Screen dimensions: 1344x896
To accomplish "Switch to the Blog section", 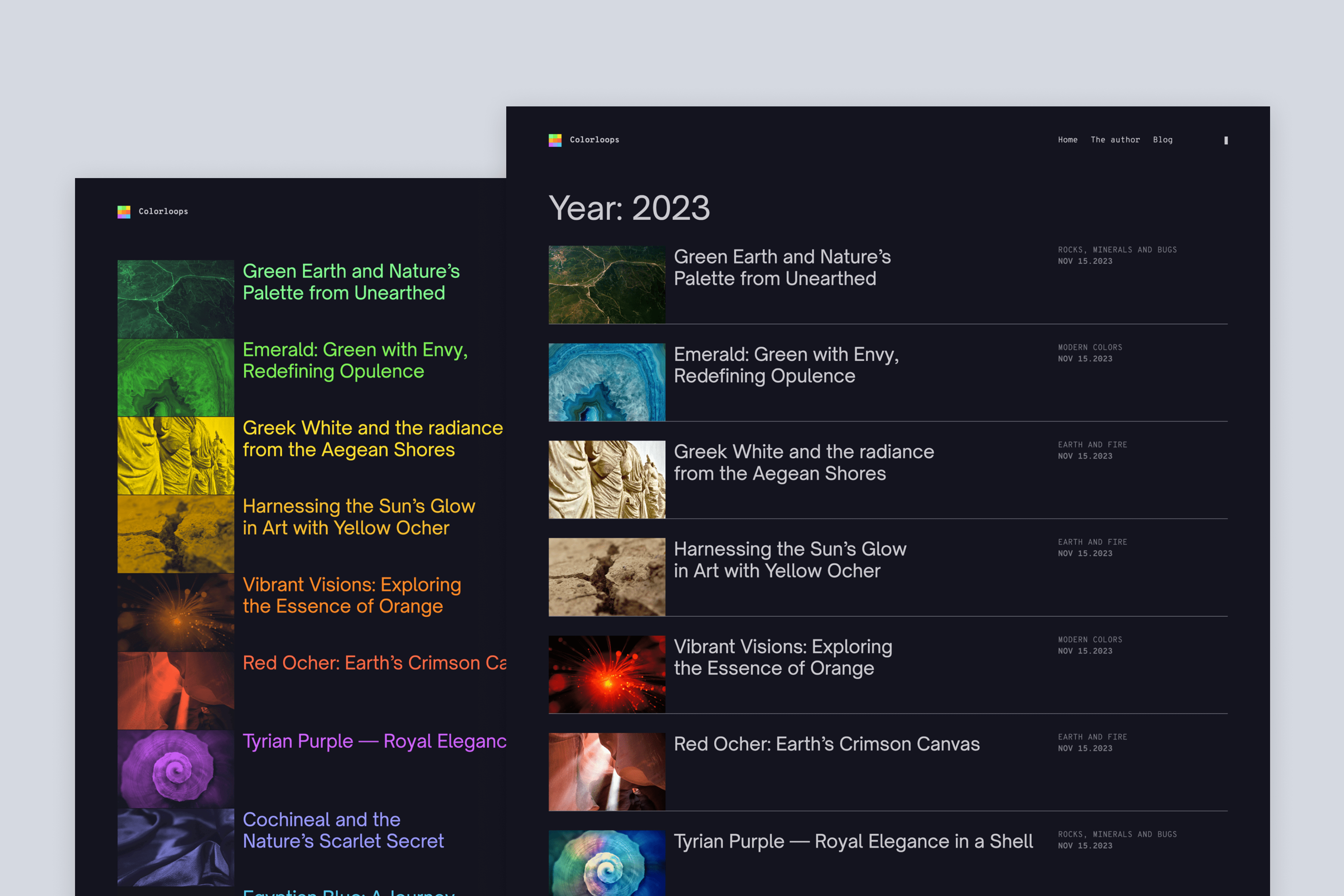I will coord(1163,139).
